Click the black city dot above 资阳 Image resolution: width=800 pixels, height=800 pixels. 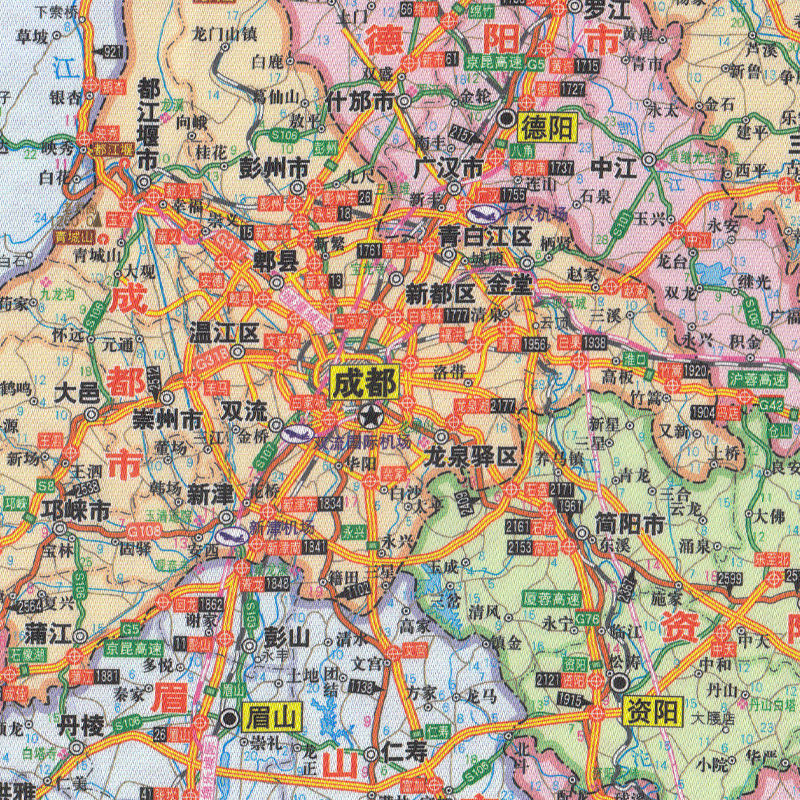(x=620, y=682)
